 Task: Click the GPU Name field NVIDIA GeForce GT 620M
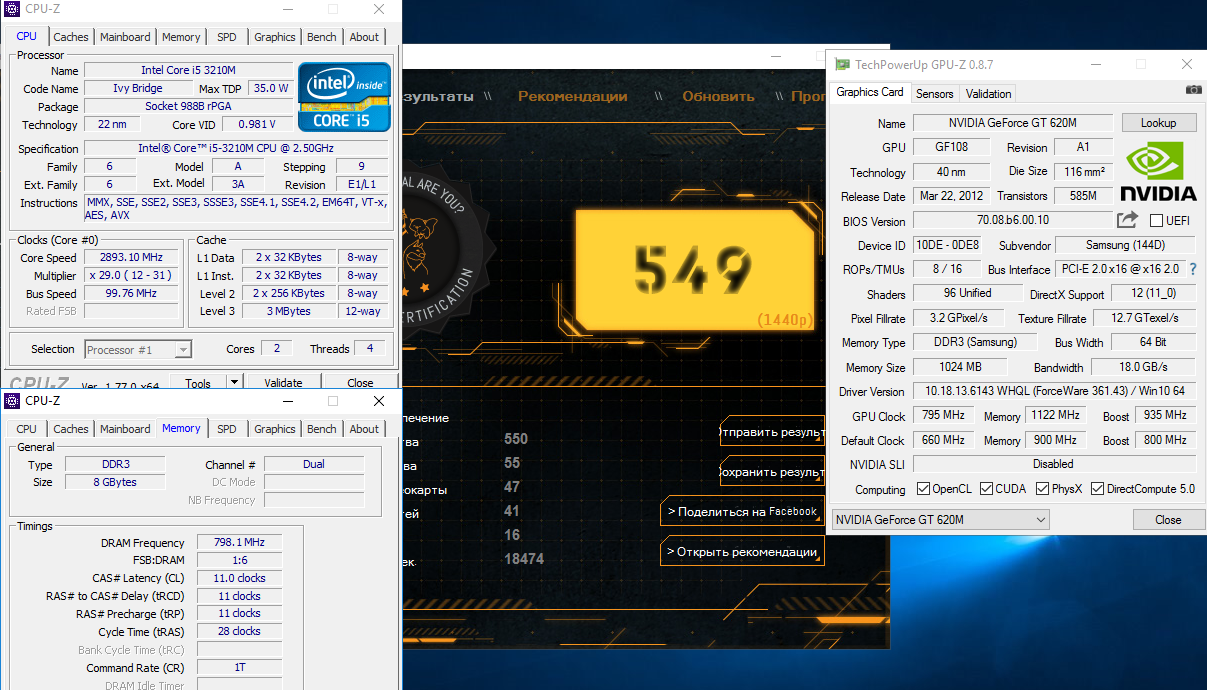point(1012,123)
